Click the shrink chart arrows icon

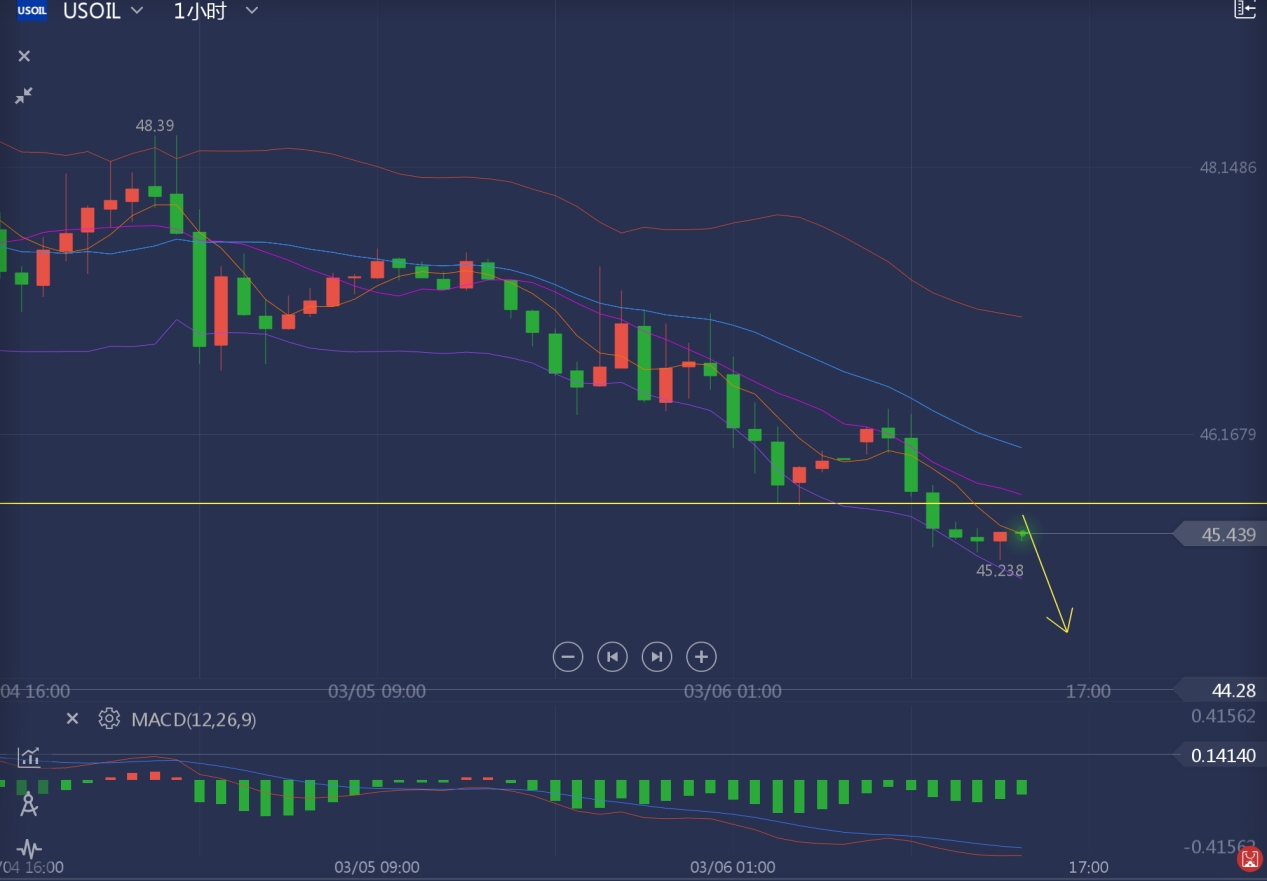(24, 96)
